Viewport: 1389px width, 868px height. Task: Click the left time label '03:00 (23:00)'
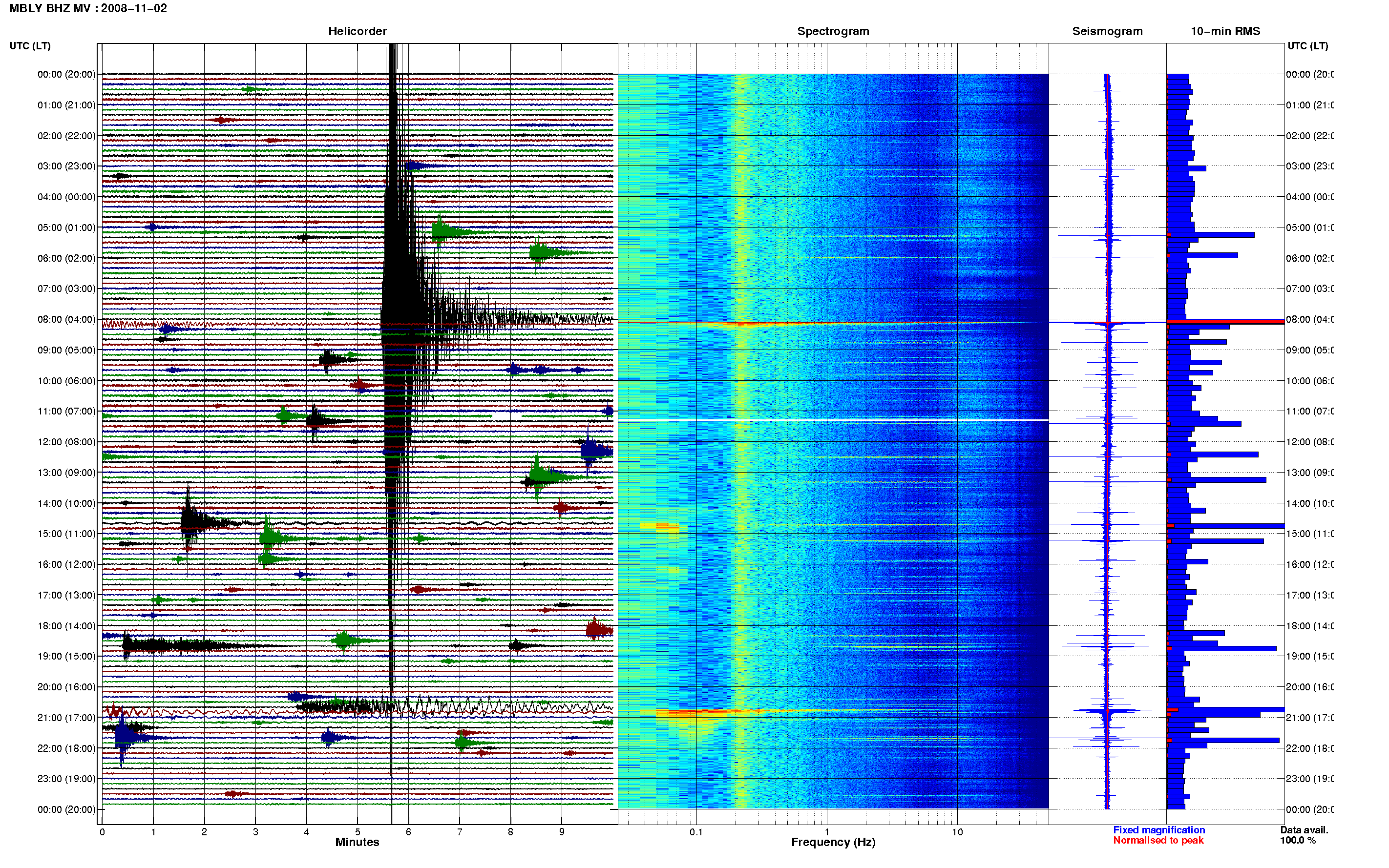[x=66, y=166]
